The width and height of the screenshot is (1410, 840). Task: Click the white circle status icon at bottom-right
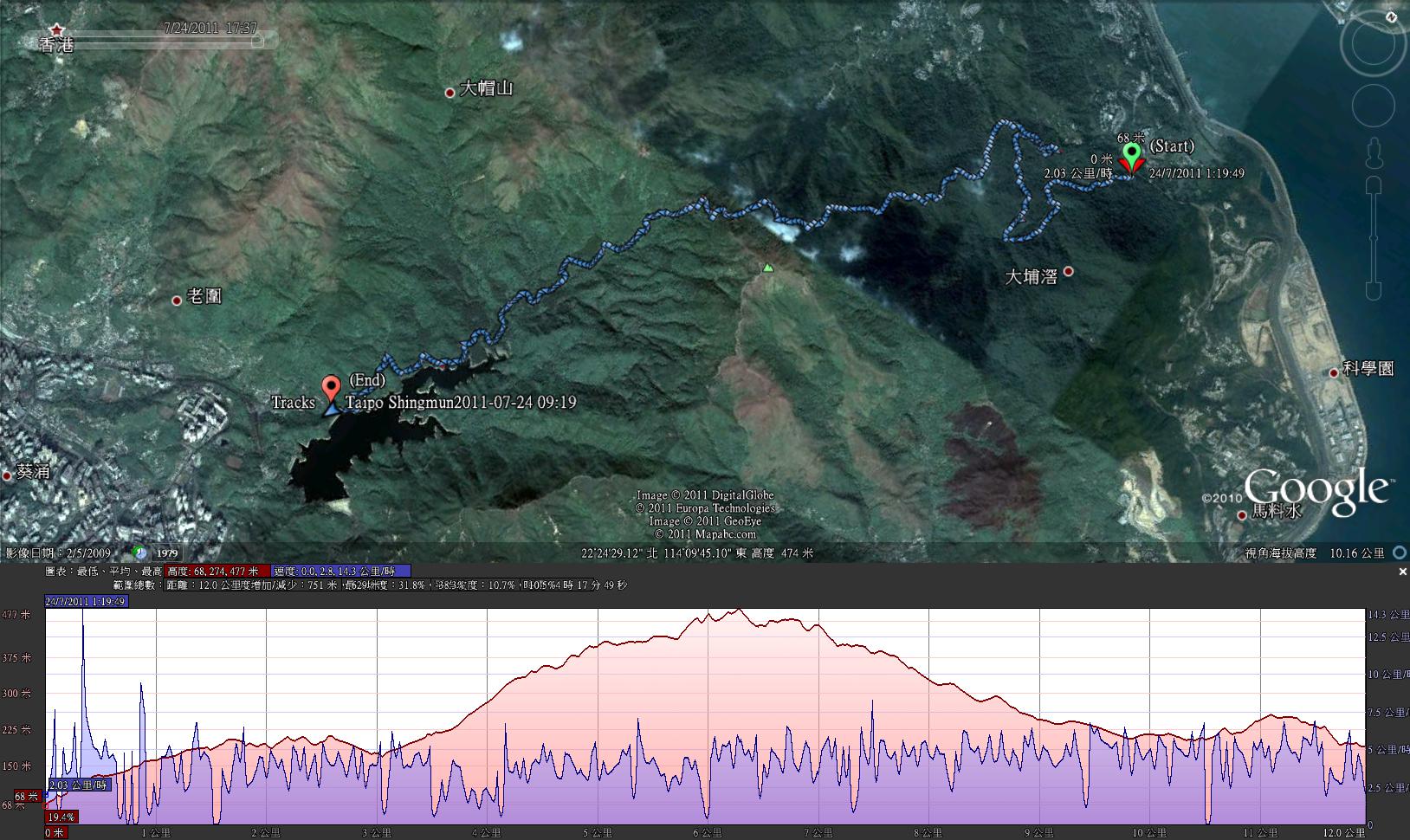1400,553
